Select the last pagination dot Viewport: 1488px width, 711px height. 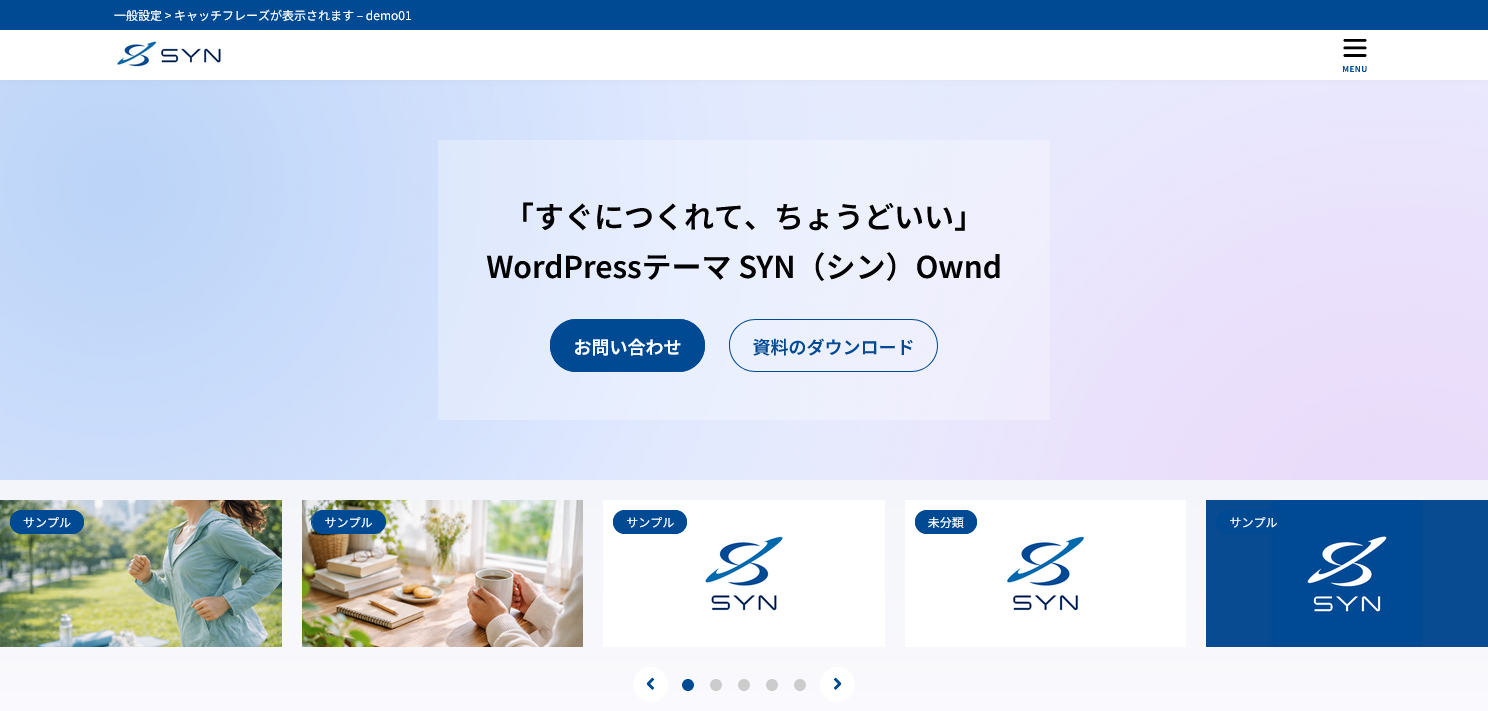point(800,684)
